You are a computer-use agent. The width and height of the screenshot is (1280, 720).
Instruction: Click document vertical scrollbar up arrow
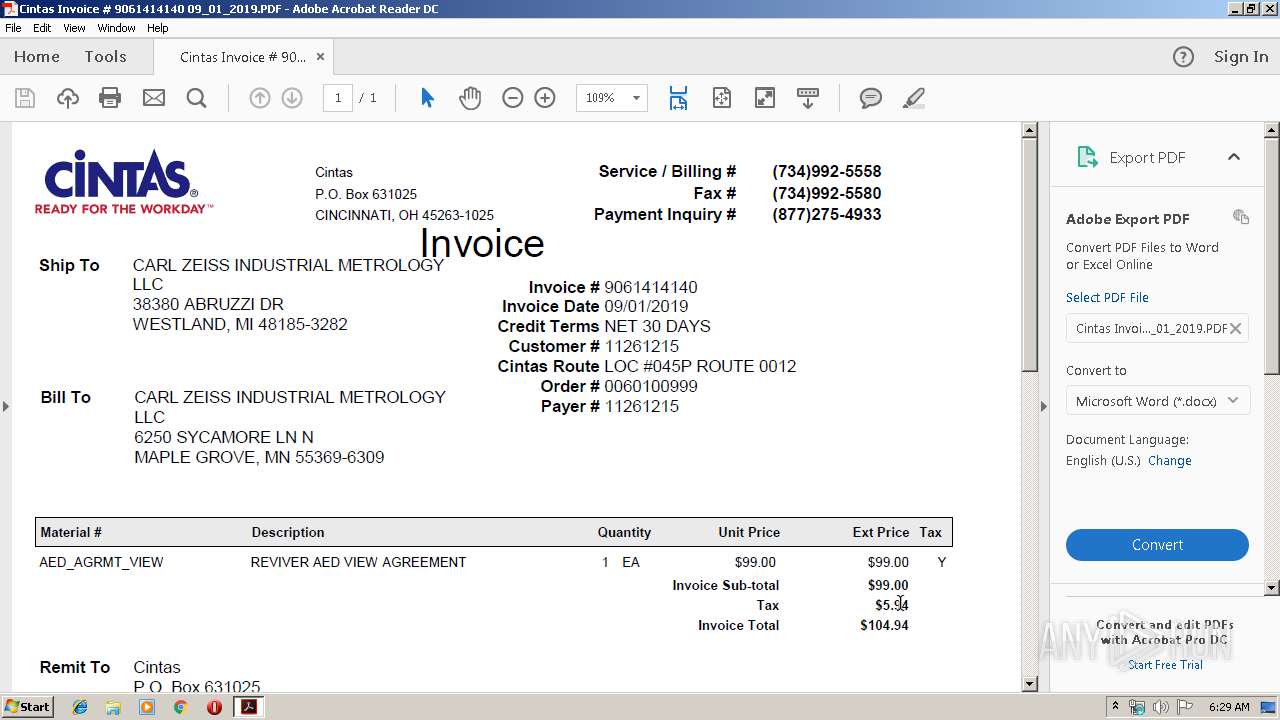[1030, 130]
